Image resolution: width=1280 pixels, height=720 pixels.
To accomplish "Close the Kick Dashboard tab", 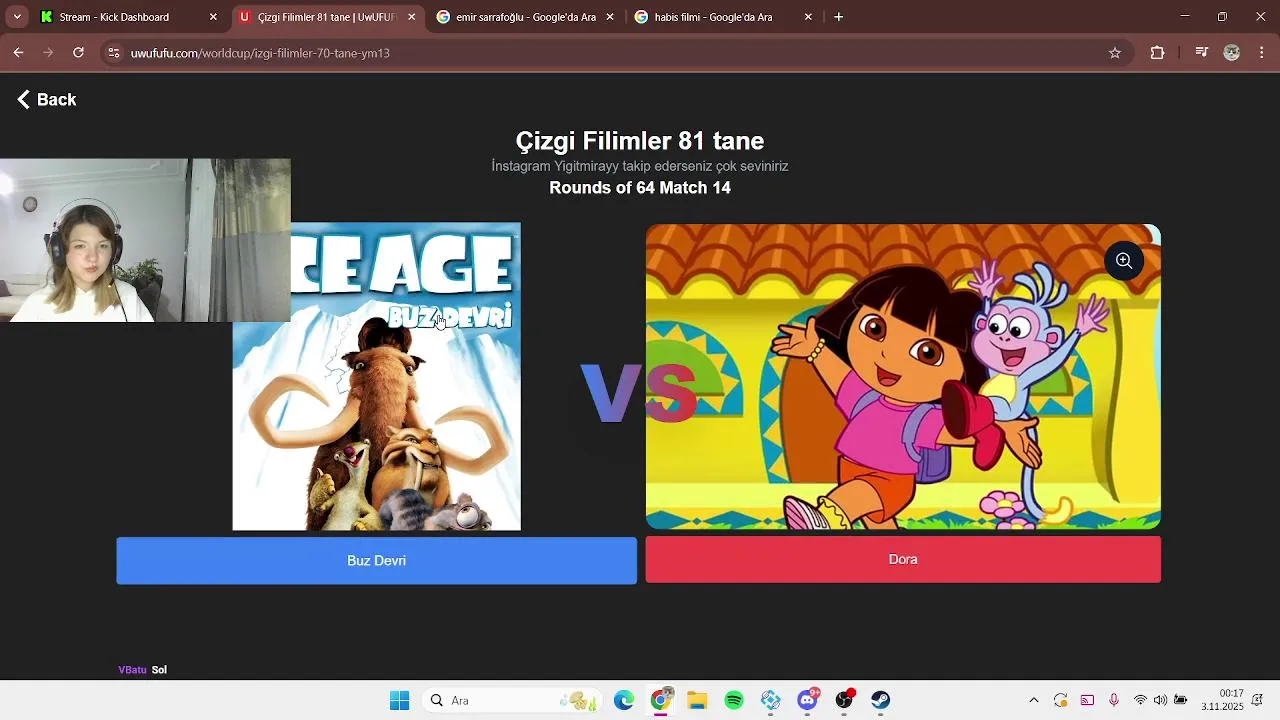I will tap(213, 17).
